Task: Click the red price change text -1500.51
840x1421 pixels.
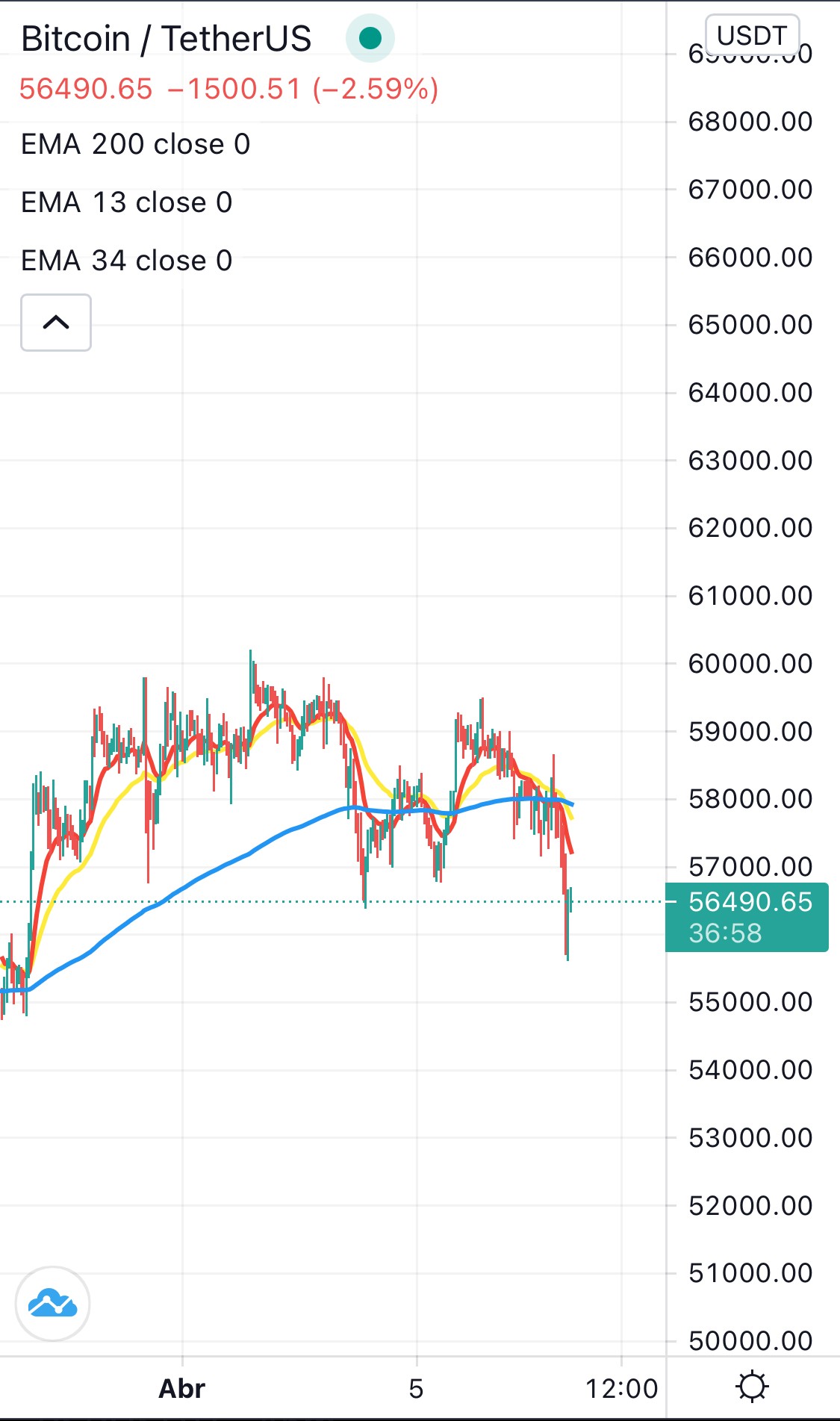Action: 234,89
